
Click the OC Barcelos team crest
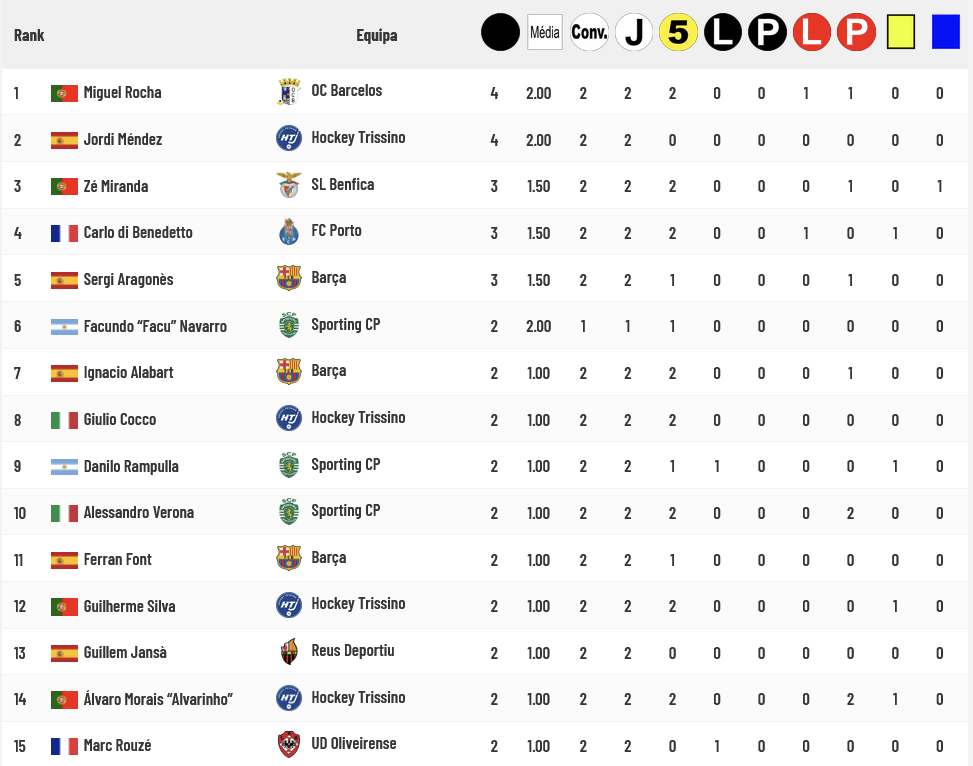pos(288,92)
